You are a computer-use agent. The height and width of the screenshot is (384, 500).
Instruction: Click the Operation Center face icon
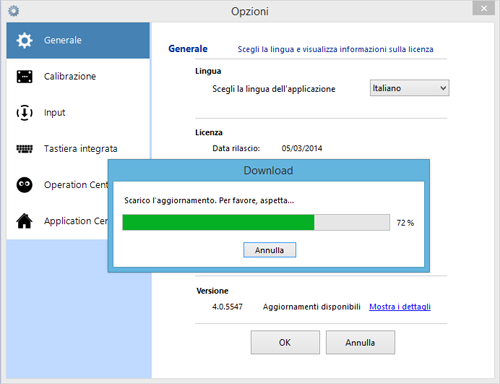(24, 185)
